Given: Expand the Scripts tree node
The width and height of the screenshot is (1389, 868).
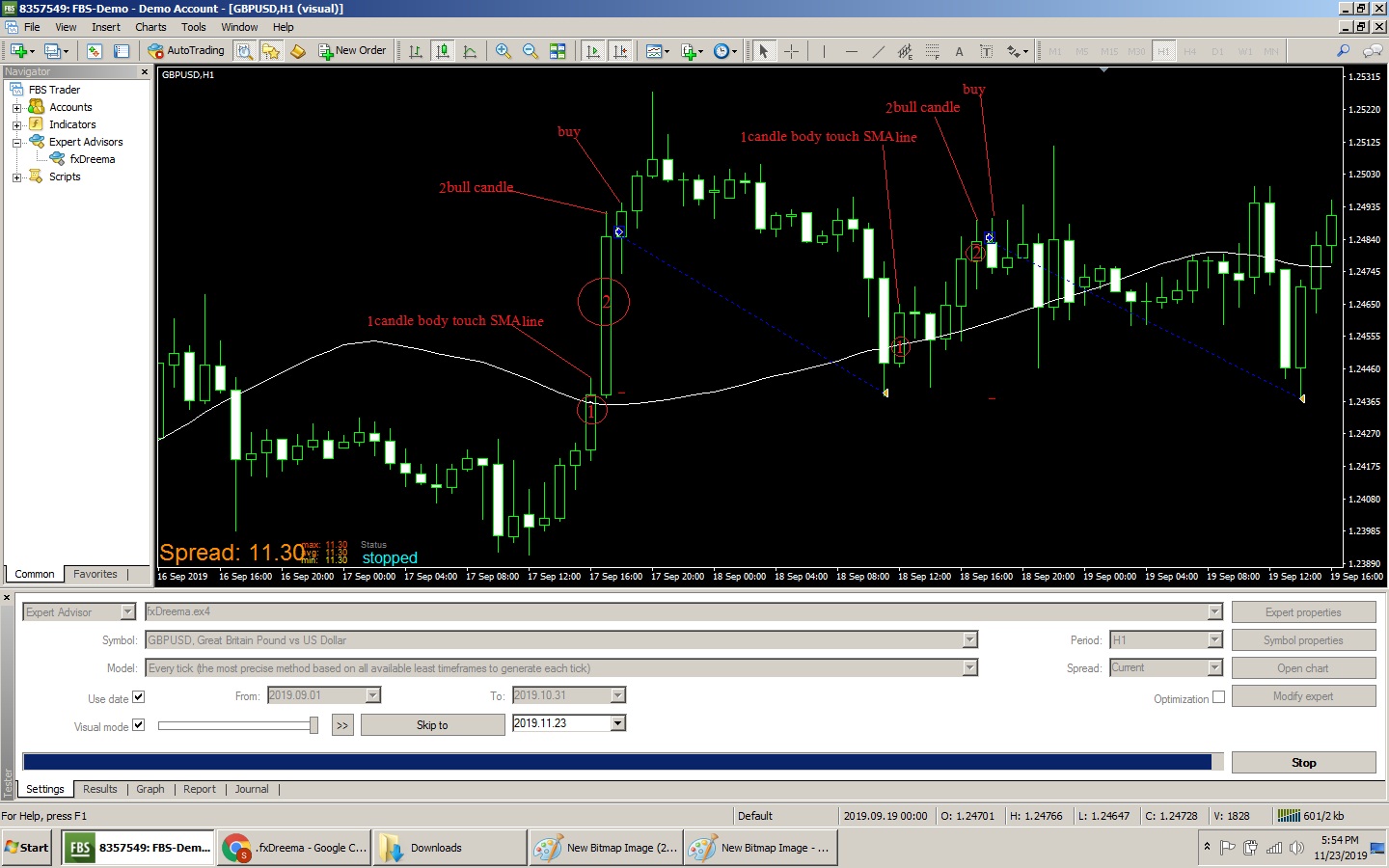Looking at the screenshot, I should (x=16, y=177).
